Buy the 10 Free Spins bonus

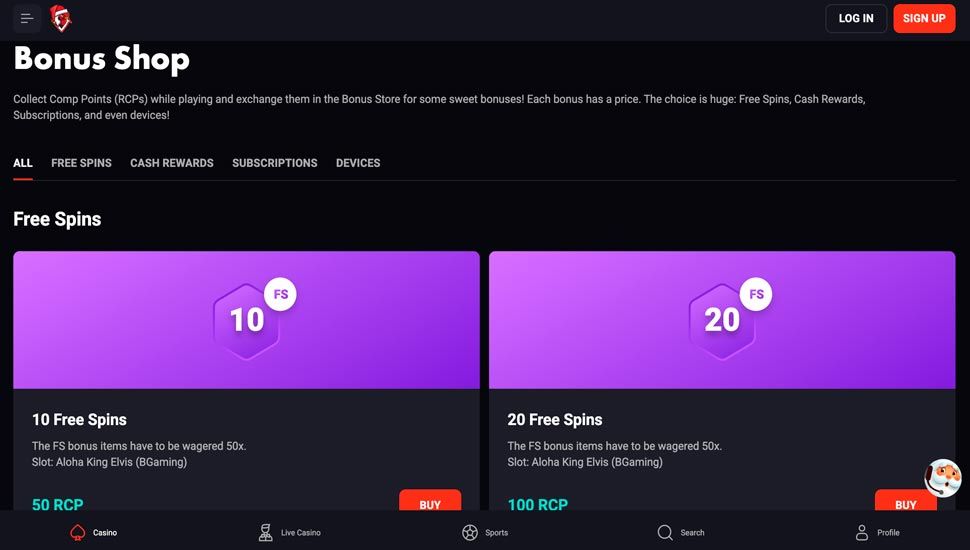tap(430, 502)
